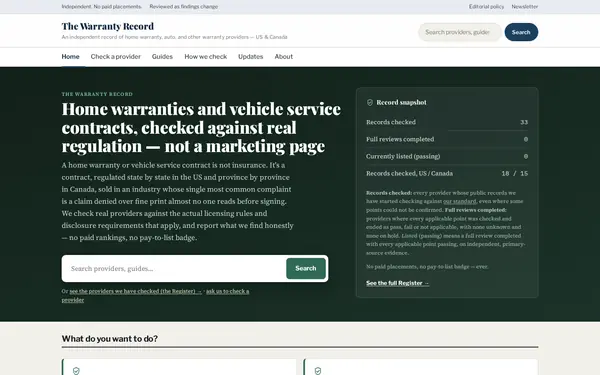
Task: Open the Home nav tab
Action: pyautogui.click(x=70, y=57)
